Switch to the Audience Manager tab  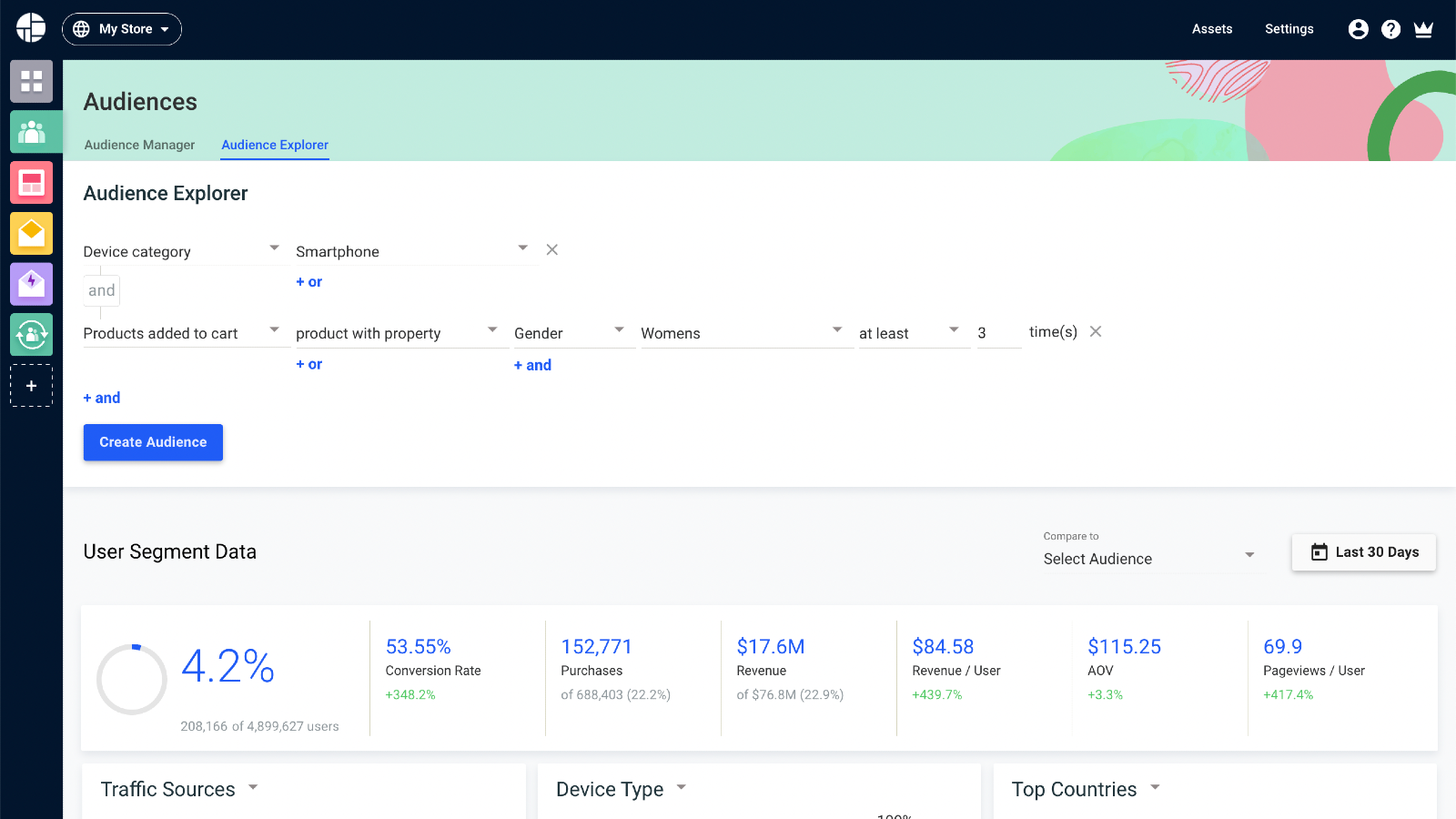[x=139, y=145]
